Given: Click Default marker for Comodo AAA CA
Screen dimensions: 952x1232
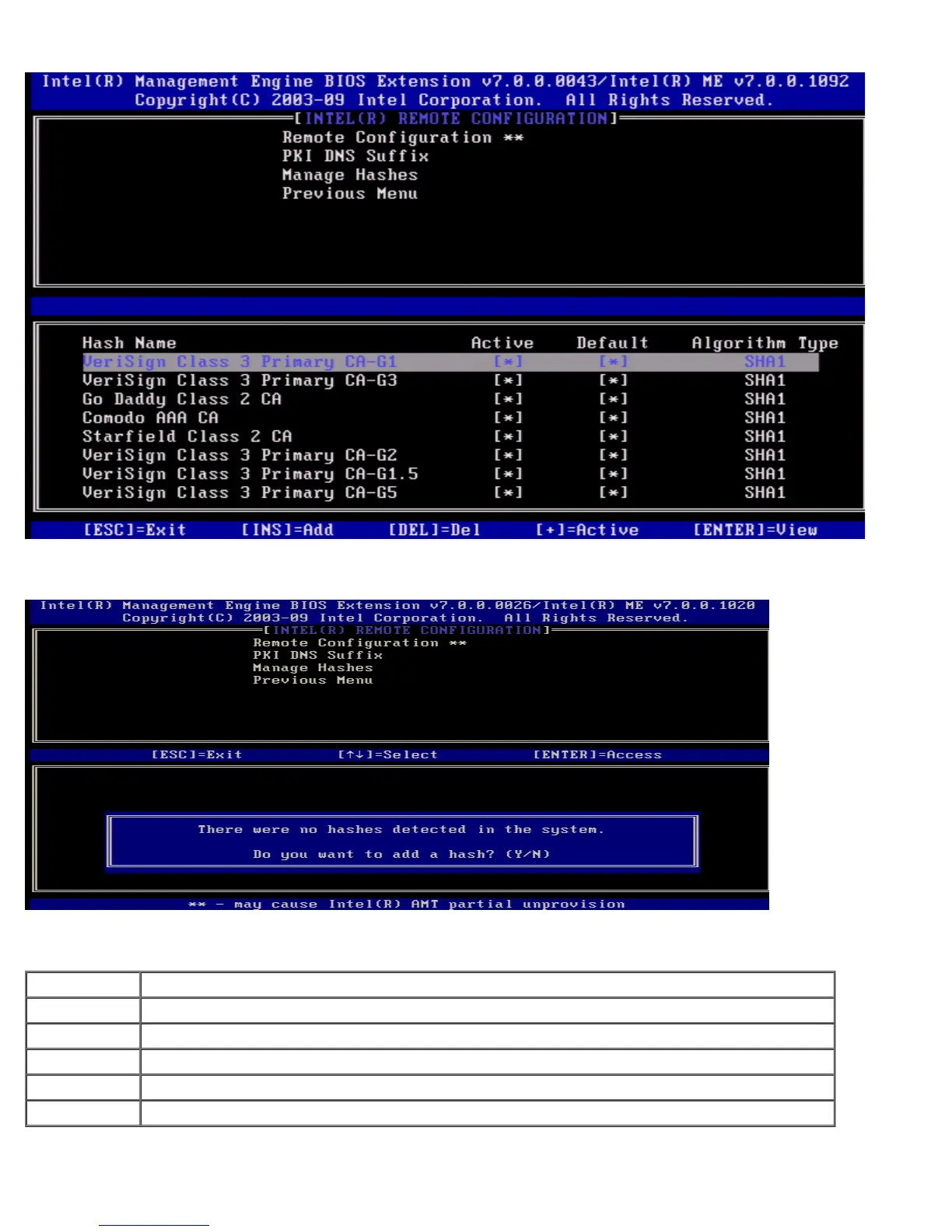Looking at the screenshot, I should [614, 418].
